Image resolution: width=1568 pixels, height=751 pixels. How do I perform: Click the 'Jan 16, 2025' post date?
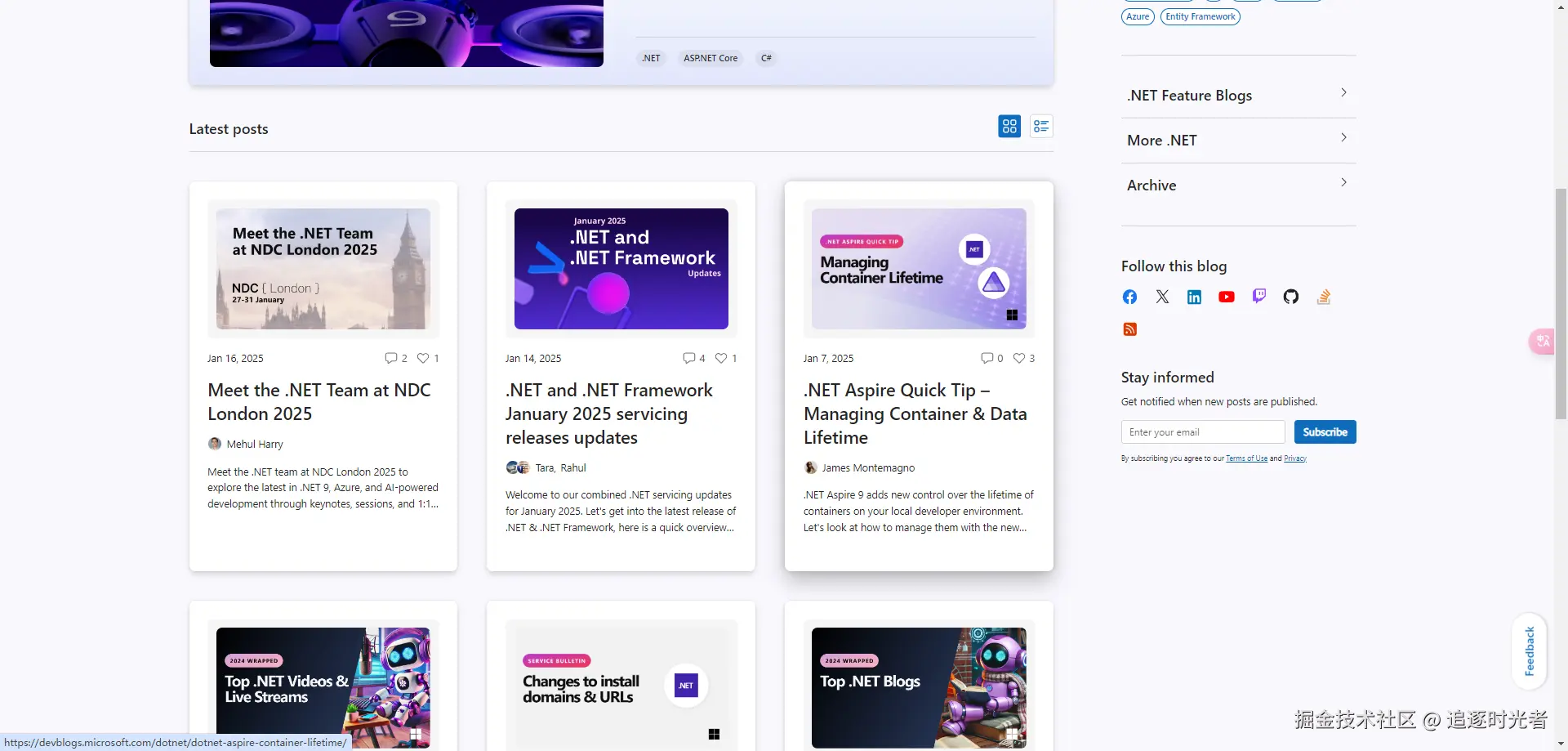pyautogui.click(x=235, y=359)
